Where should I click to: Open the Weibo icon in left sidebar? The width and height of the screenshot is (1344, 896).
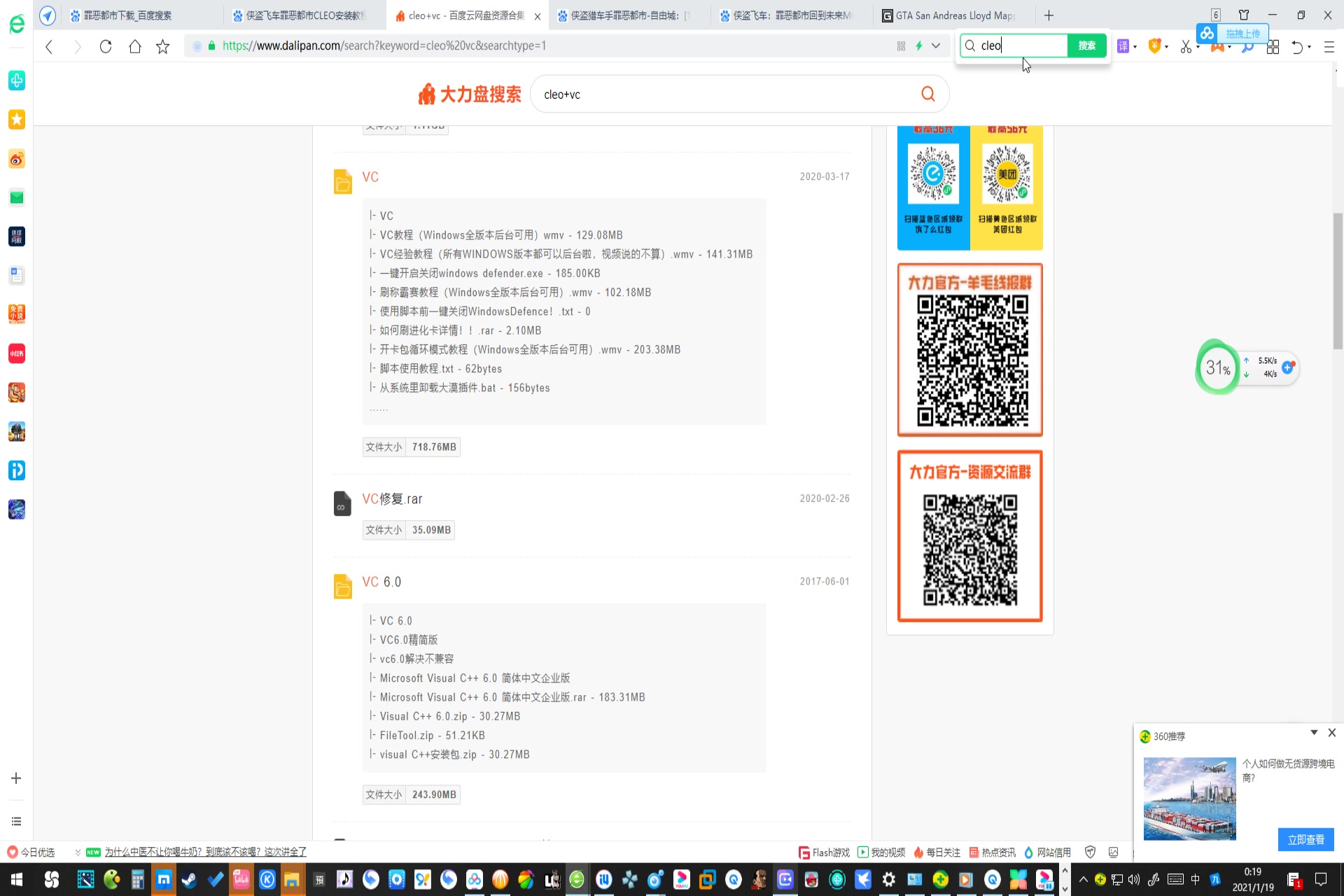(x=17, y=159)
